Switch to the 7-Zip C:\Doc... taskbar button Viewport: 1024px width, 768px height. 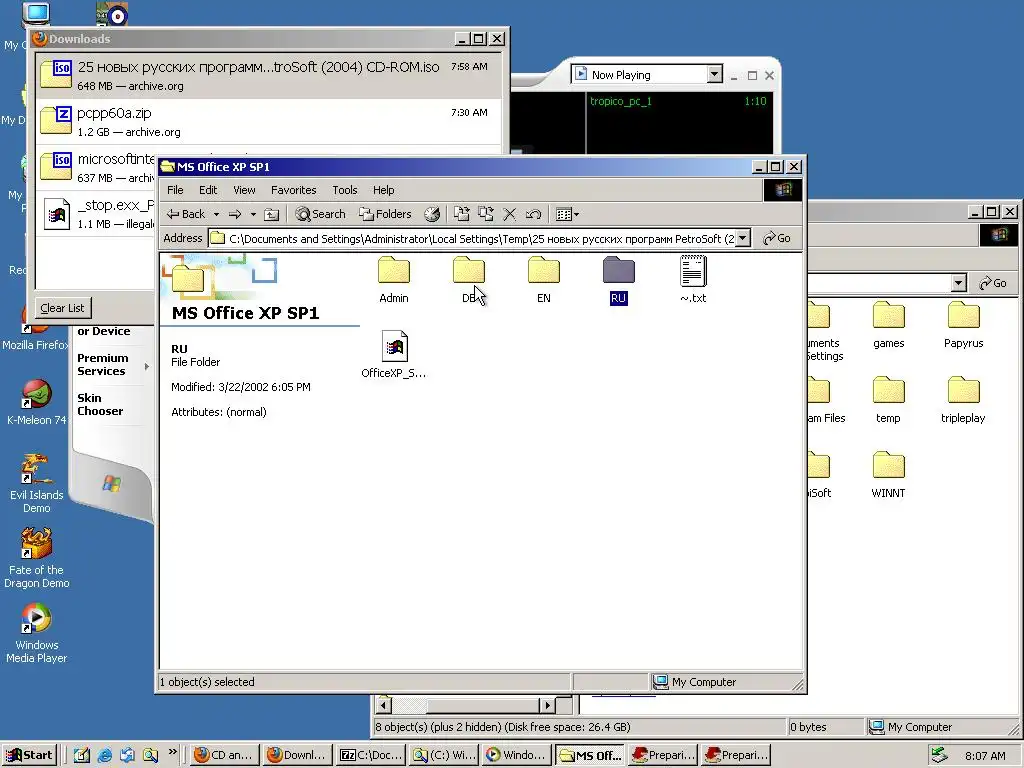point(372,755)
